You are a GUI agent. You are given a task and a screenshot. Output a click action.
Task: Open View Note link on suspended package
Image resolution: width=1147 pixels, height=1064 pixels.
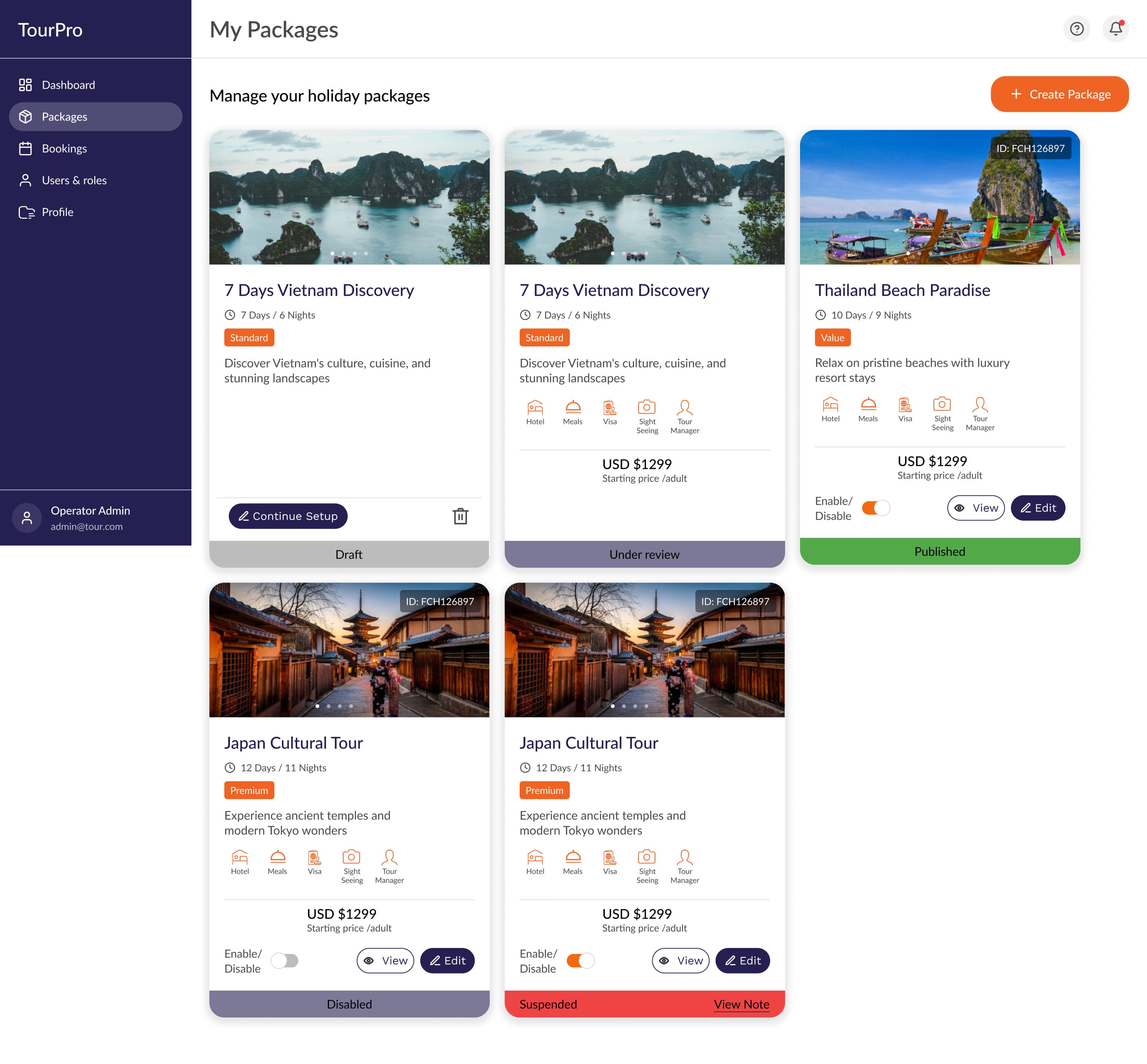pyautogui.click(x=742, y=1004)
